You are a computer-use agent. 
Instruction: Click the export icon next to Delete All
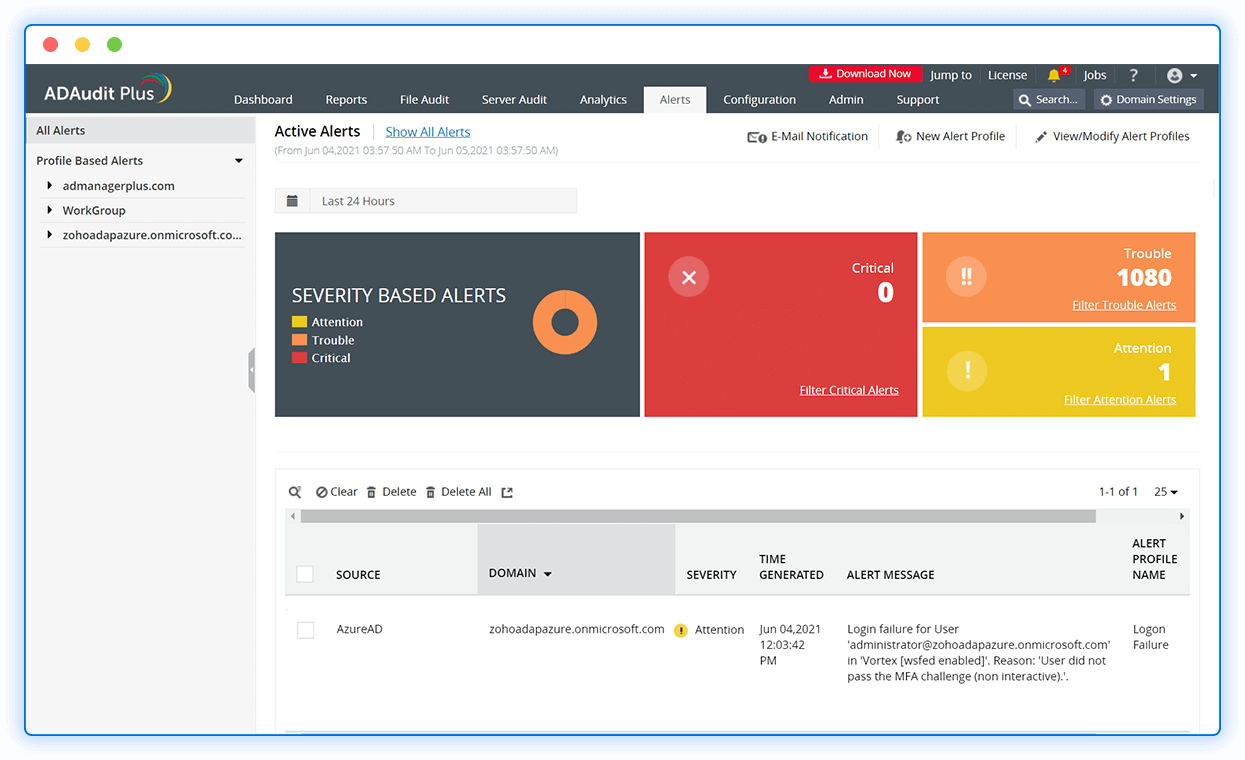click(507, 492)
